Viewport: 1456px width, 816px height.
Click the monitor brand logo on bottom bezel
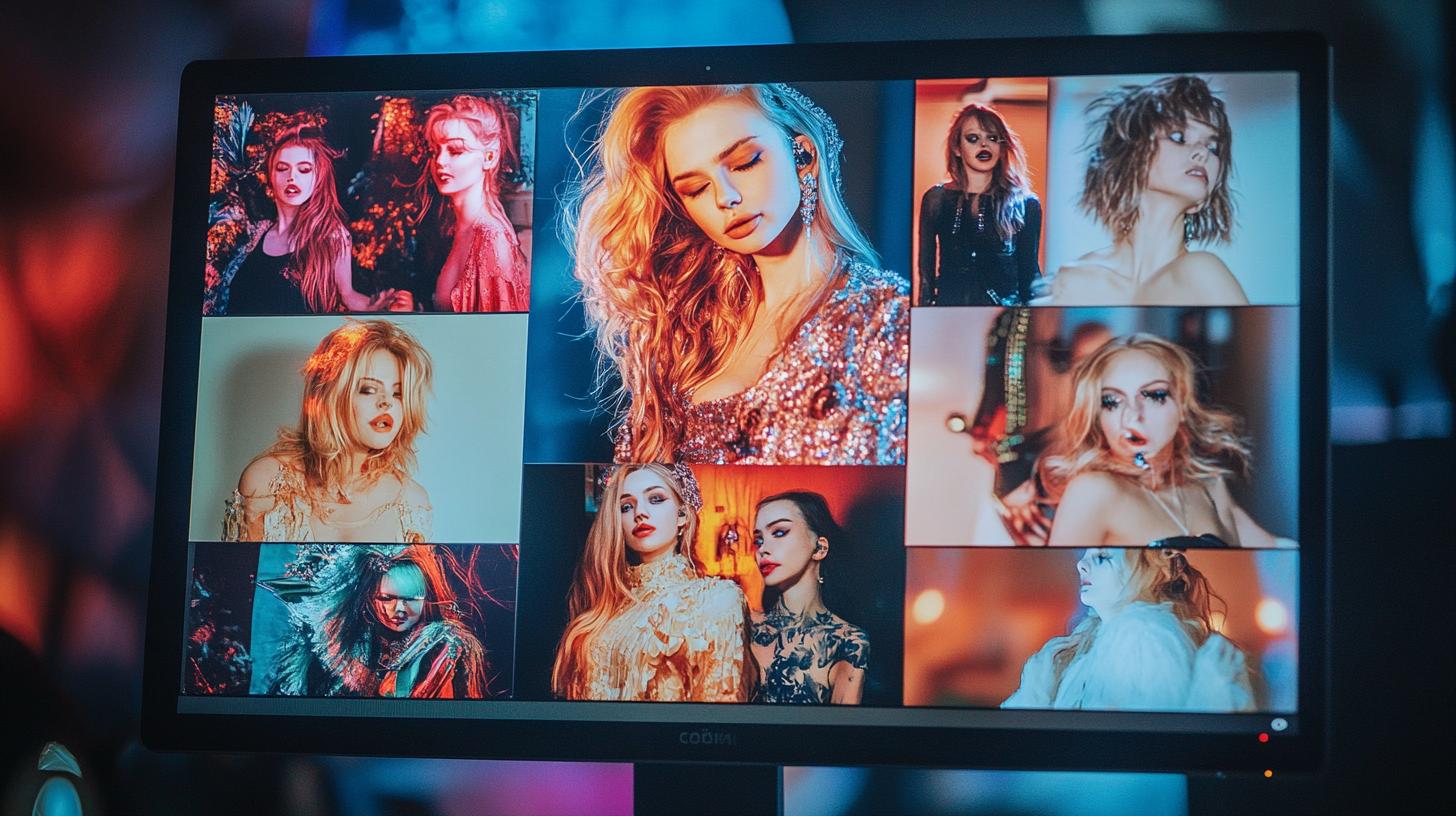pos(708,738)
